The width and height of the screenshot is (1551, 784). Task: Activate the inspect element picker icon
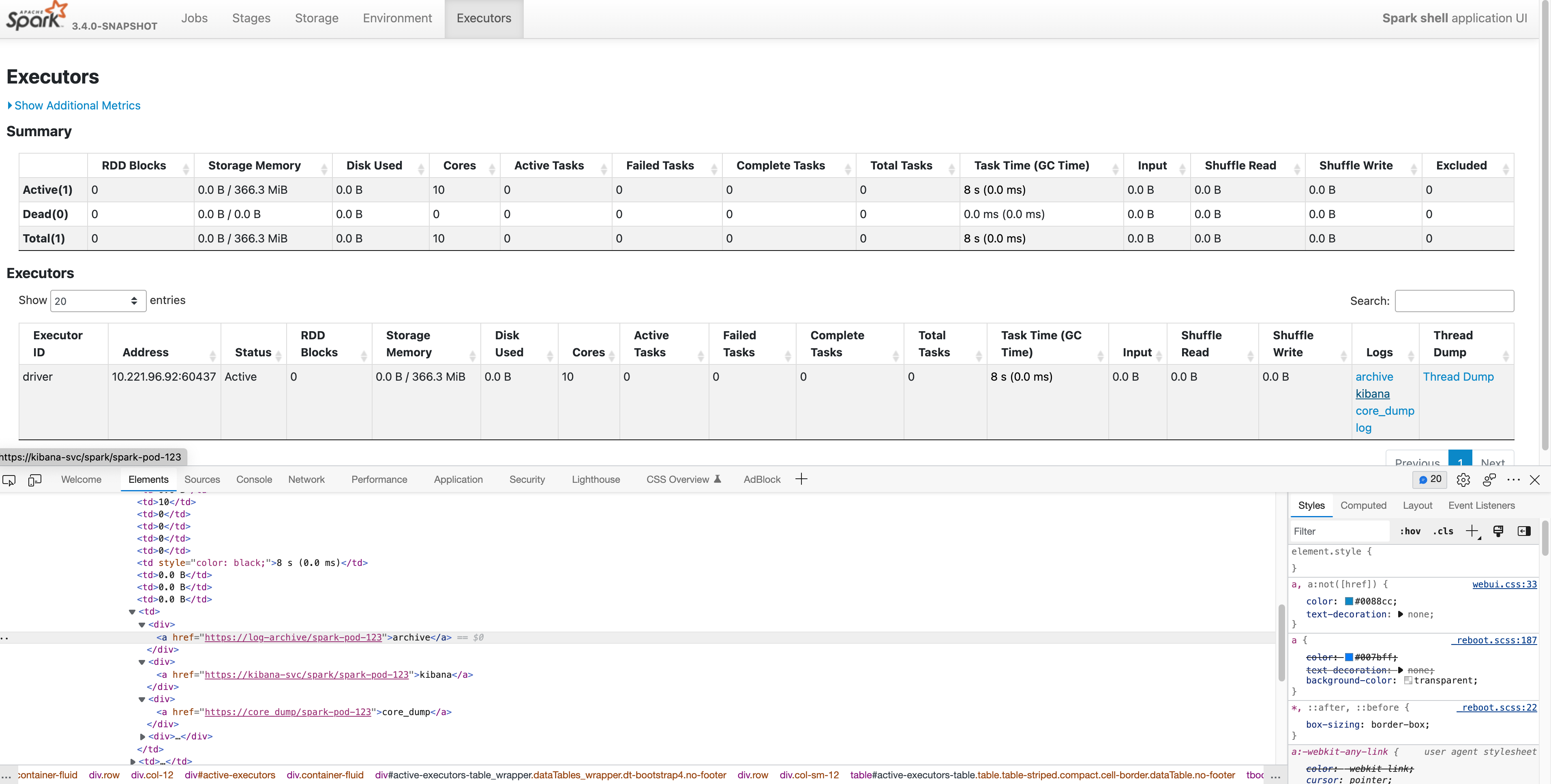(9, 480)
